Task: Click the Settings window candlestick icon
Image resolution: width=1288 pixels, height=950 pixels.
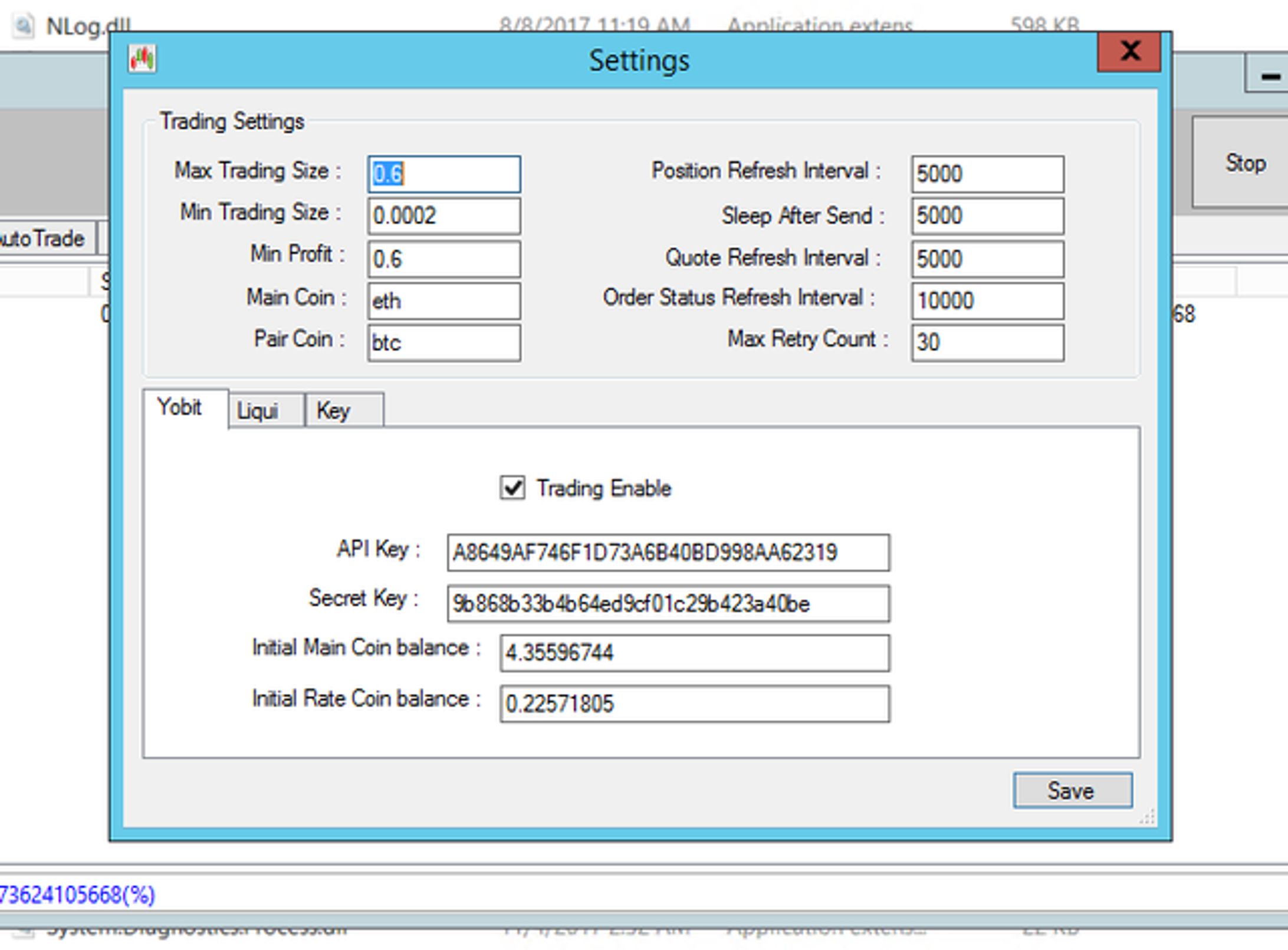Action: pyautogui.click(x=142, y=59)
